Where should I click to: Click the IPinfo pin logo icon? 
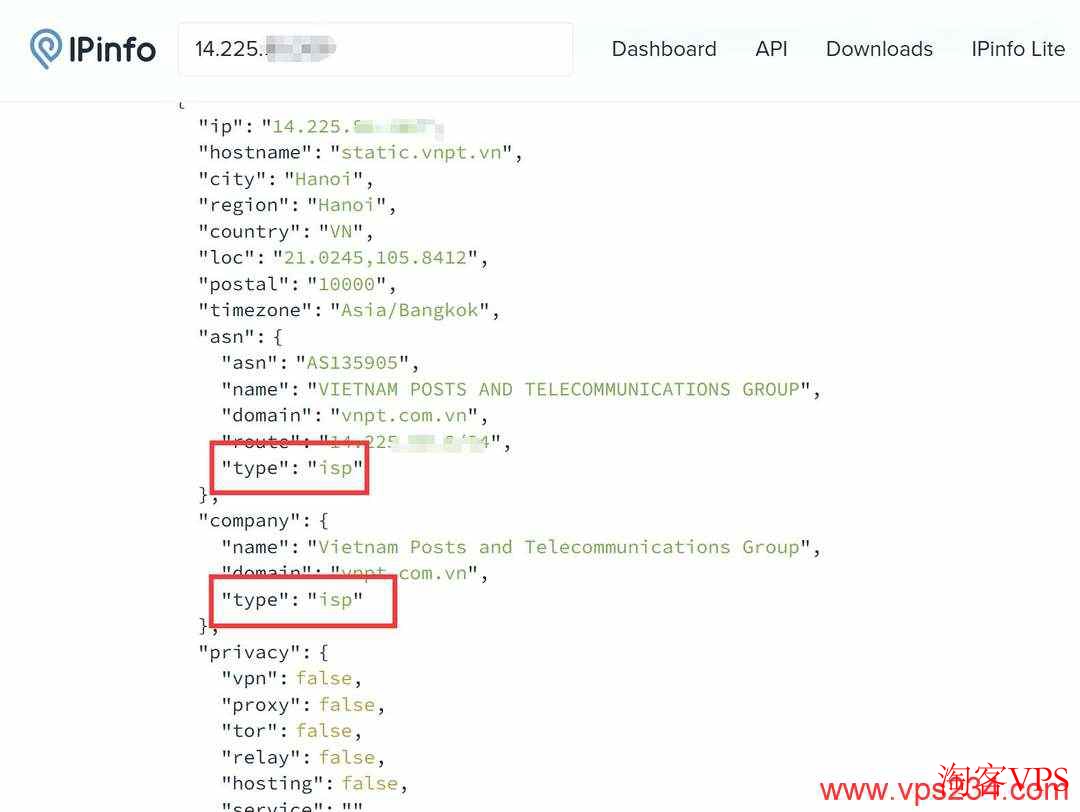click(x=46, y=49)
